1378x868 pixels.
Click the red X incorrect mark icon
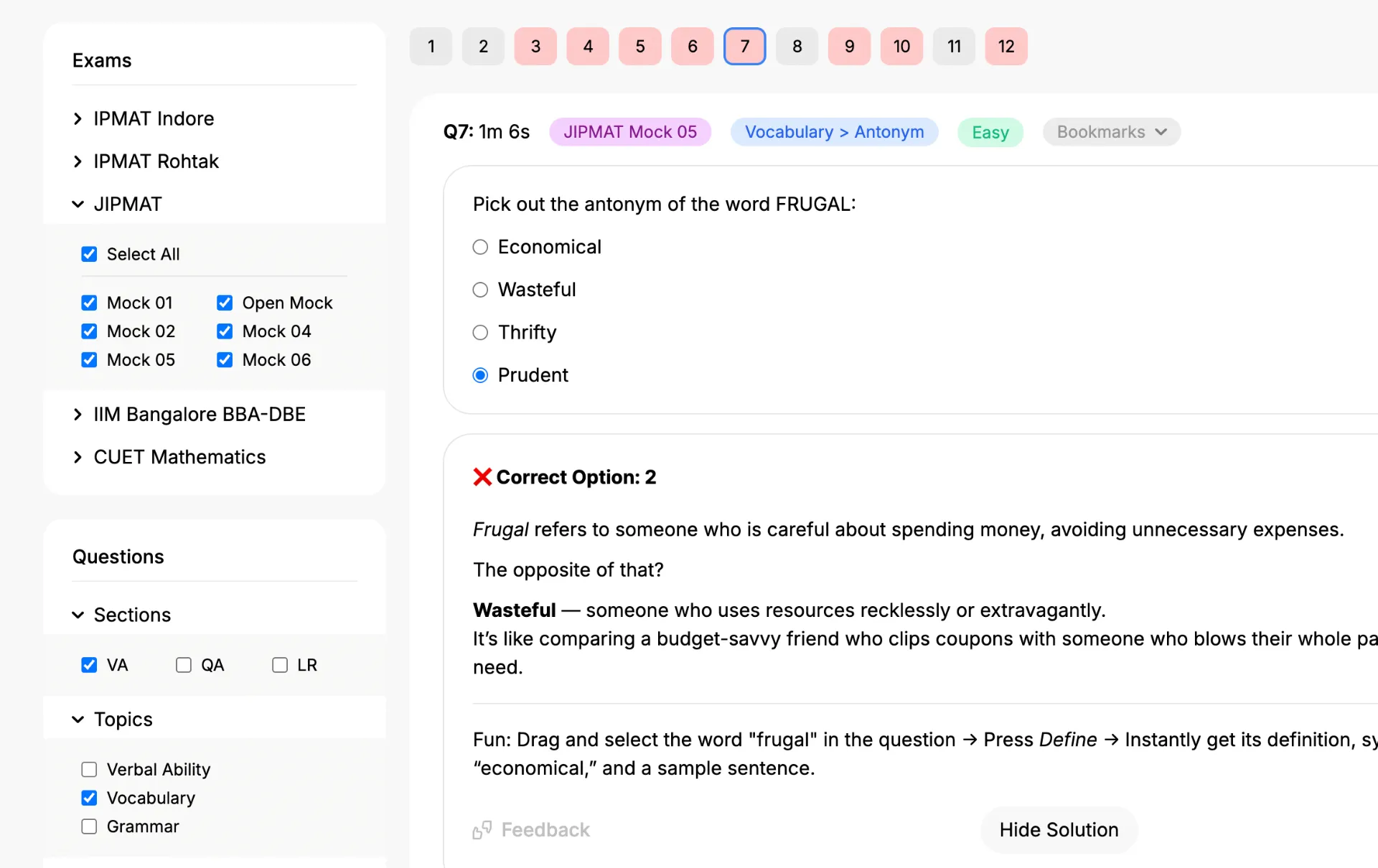482,477
